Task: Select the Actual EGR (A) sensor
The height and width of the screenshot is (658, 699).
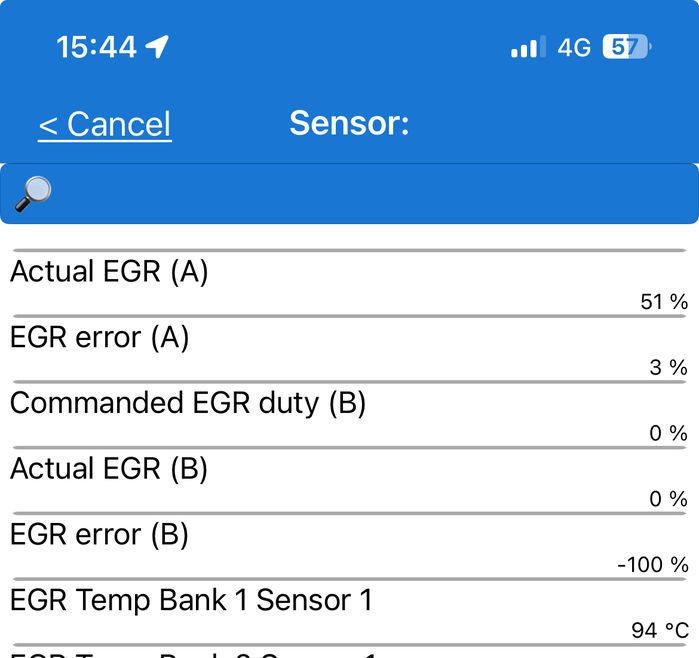Action: coord(350,284)
